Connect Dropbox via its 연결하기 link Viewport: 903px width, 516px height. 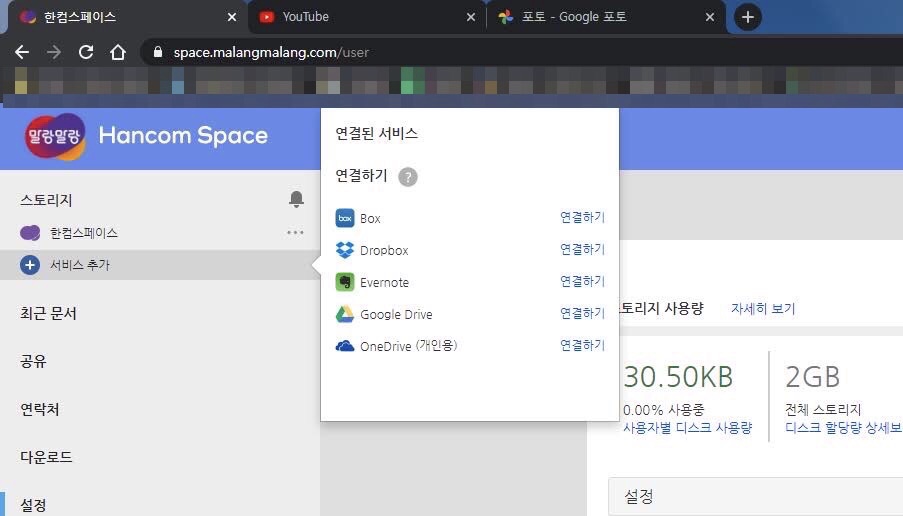coord(582,249)
